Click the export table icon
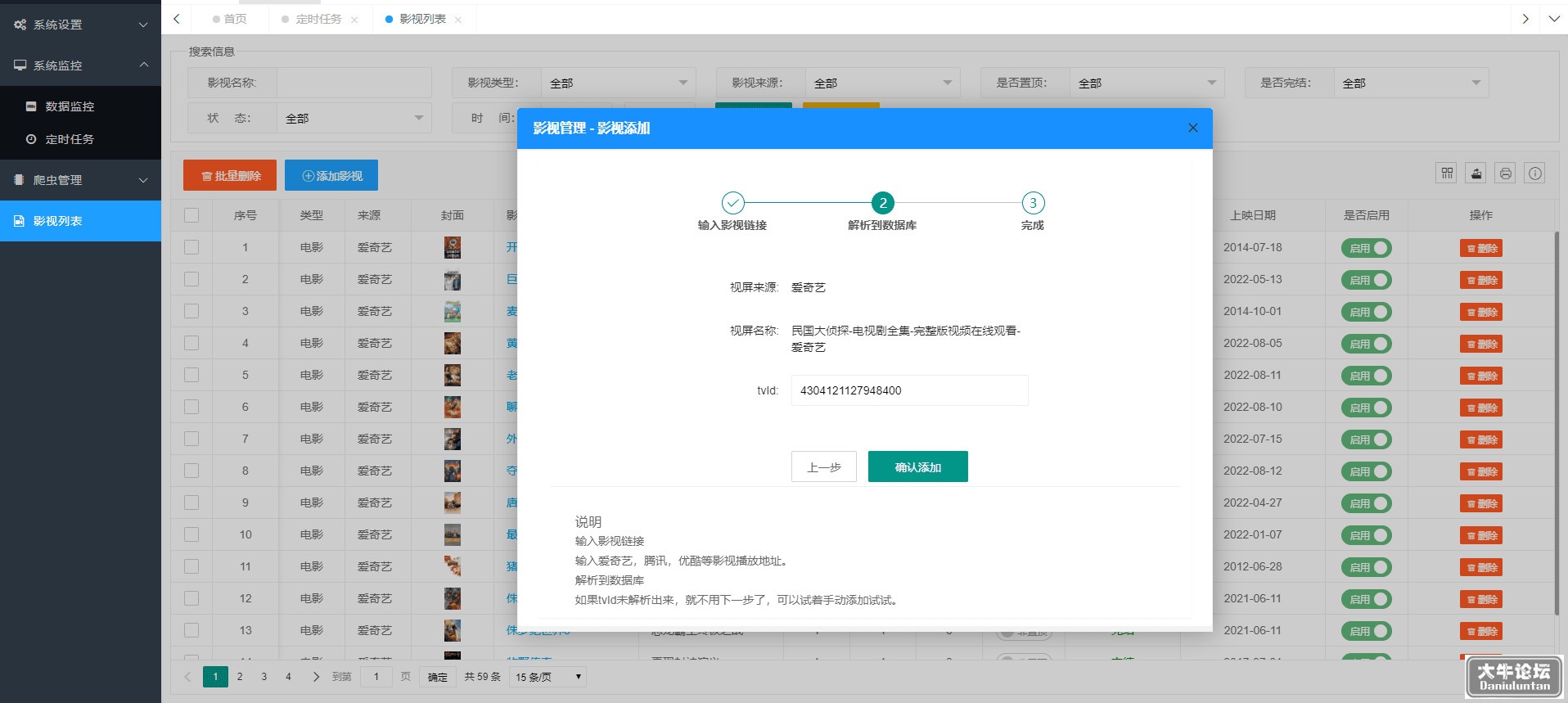The width and height of the screenshot is (1568, 703). tap(1476, 173)
